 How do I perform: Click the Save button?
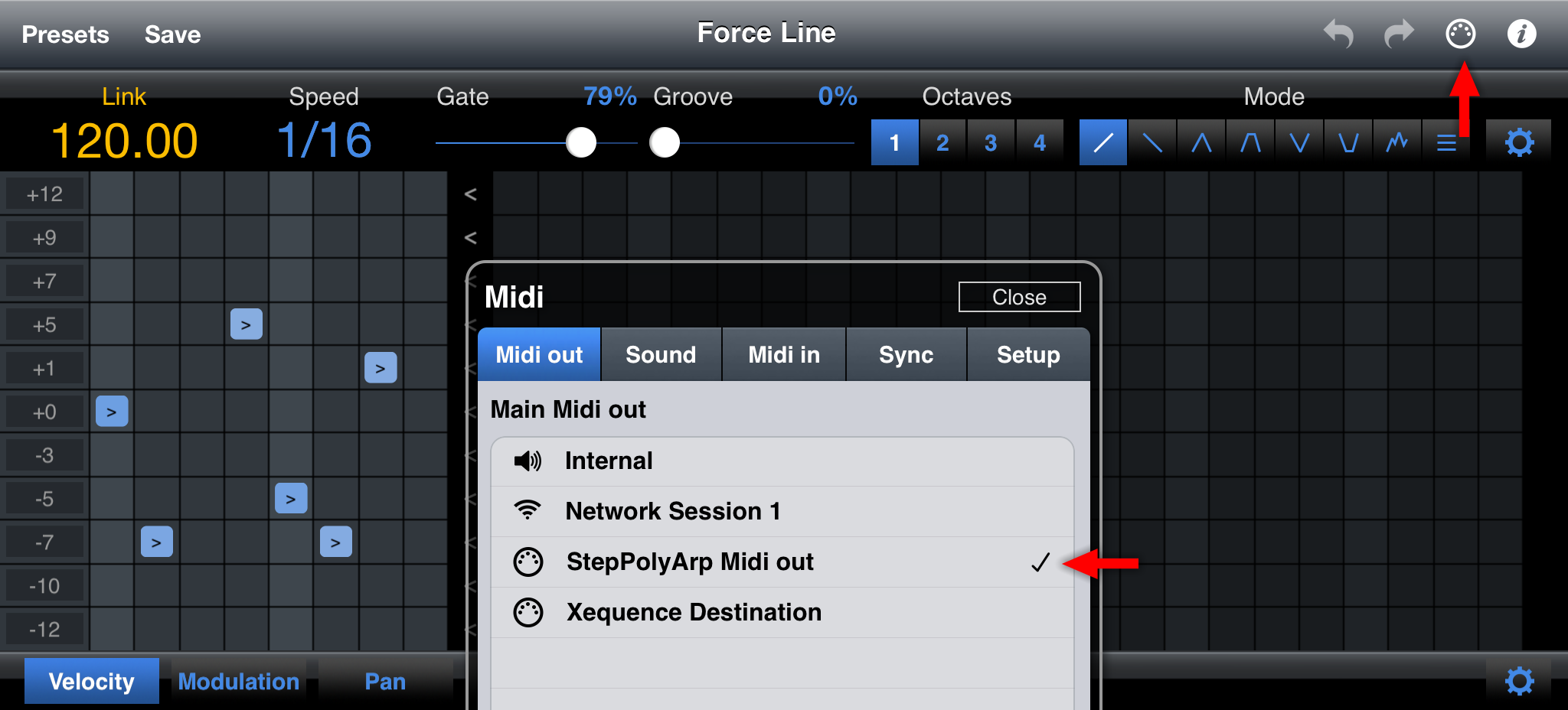coord(172,34)
